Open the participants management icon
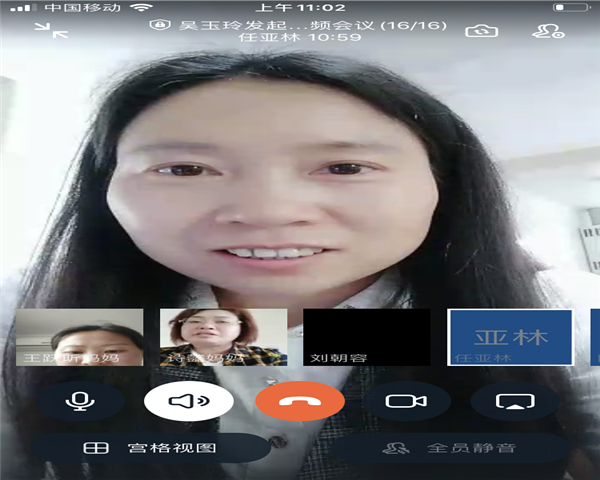This screenshot has width=600, height=480. (x=548, y=31)
